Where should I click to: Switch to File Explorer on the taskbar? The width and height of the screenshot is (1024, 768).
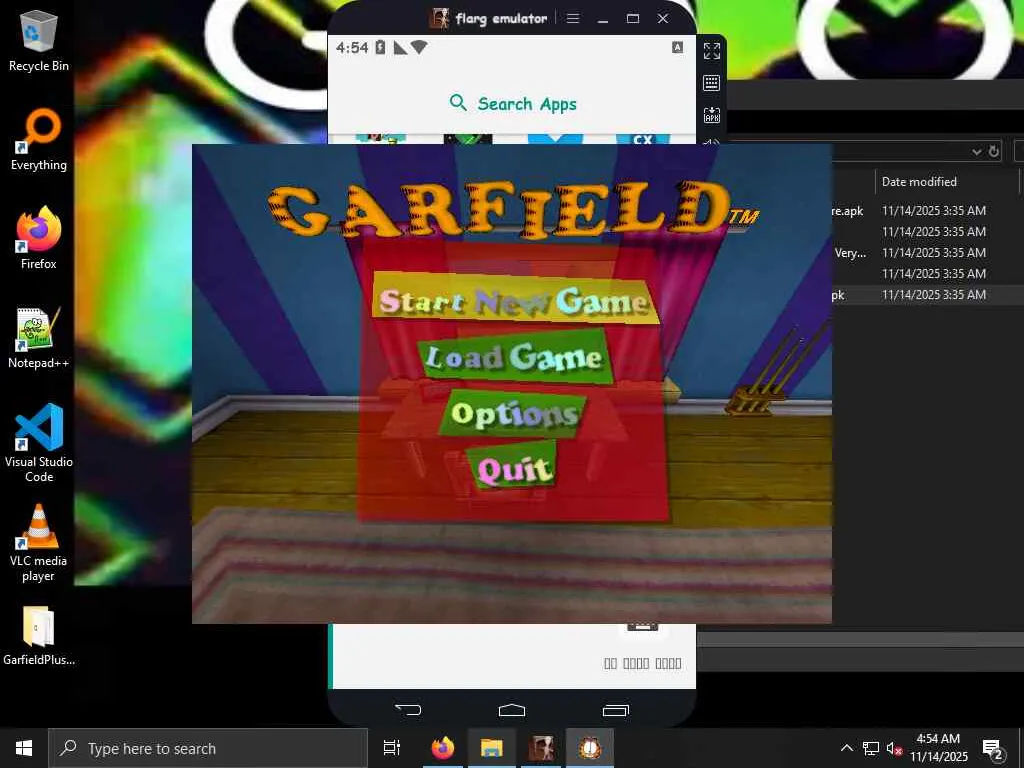tap(492, 748)
